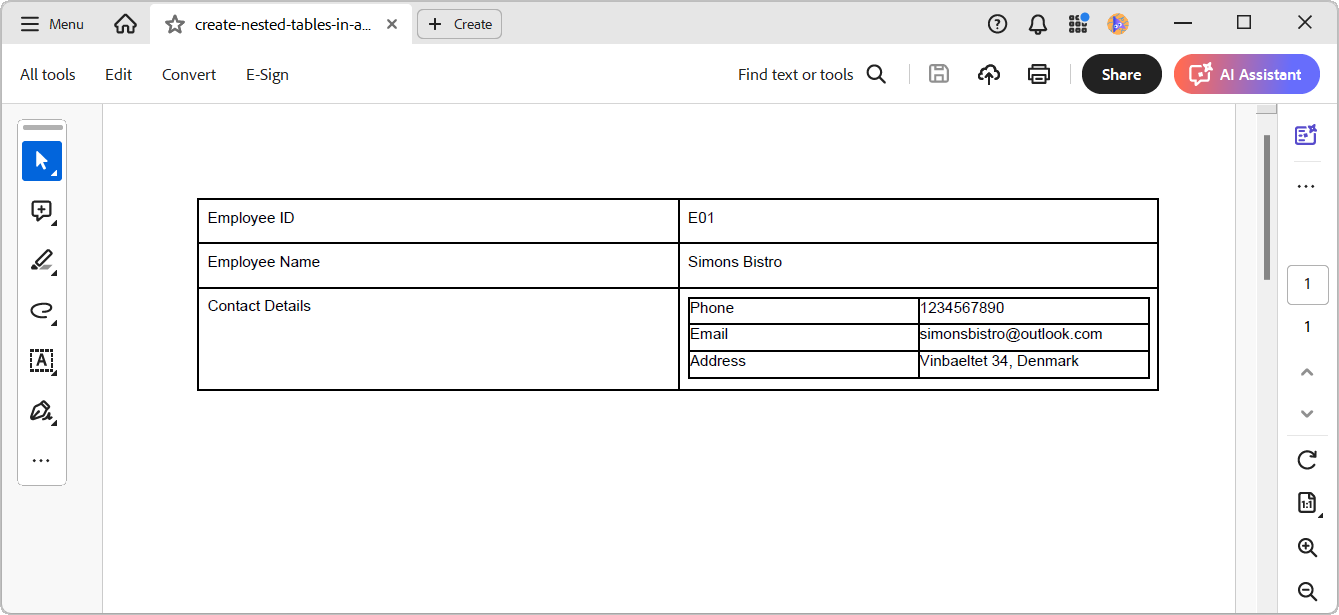Image resolution: width=1339 pixels, height=615 pixels.
Task: Click the Address label in nested table
Action: click(x=718, y=361)
